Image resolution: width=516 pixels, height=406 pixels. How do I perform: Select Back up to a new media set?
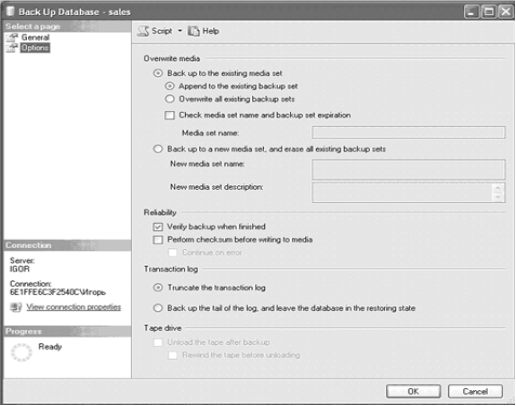point(158,149)
